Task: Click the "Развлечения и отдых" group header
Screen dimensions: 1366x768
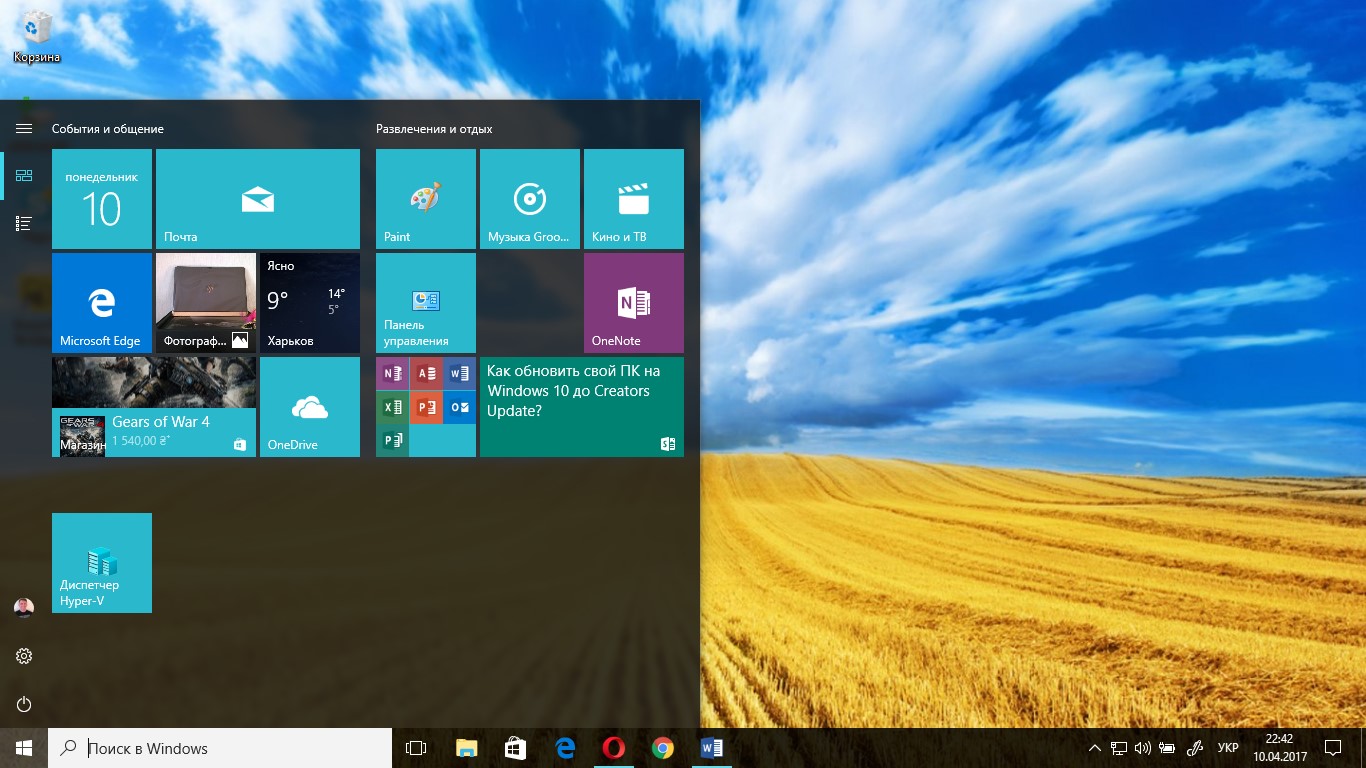Action: click(x=434, y=129)
